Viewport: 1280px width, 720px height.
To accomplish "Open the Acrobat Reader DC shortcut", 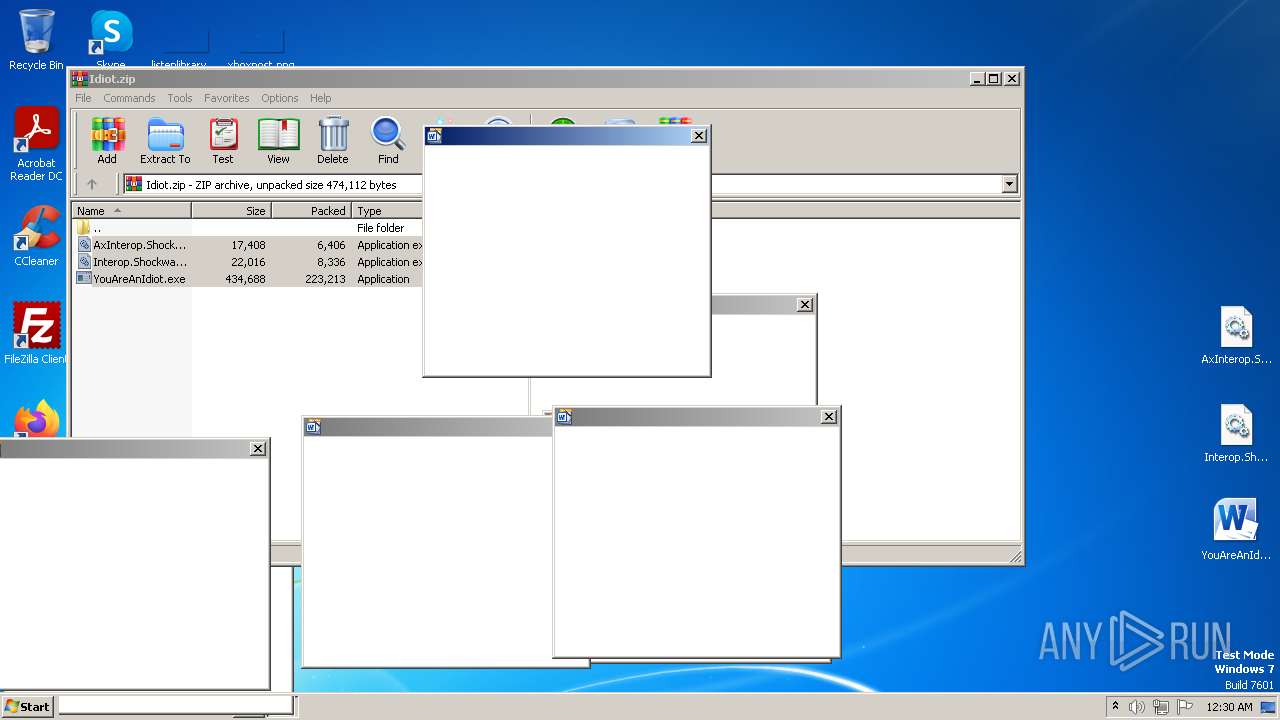I will [36, 145].
